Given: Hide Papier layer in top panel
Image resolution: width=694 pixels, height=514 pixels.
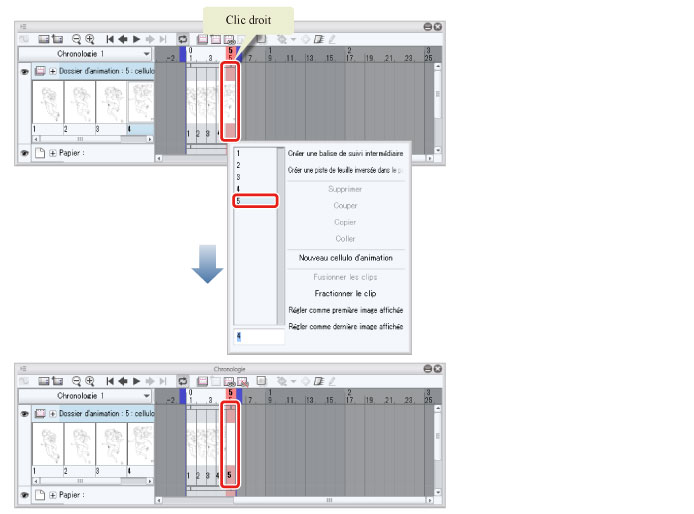Looking at the screenshot, I should (24, 153).
